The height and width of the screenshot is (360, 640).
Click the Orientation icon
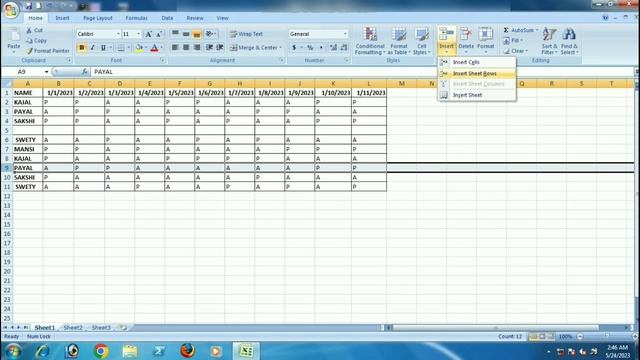tap(209, 34)
